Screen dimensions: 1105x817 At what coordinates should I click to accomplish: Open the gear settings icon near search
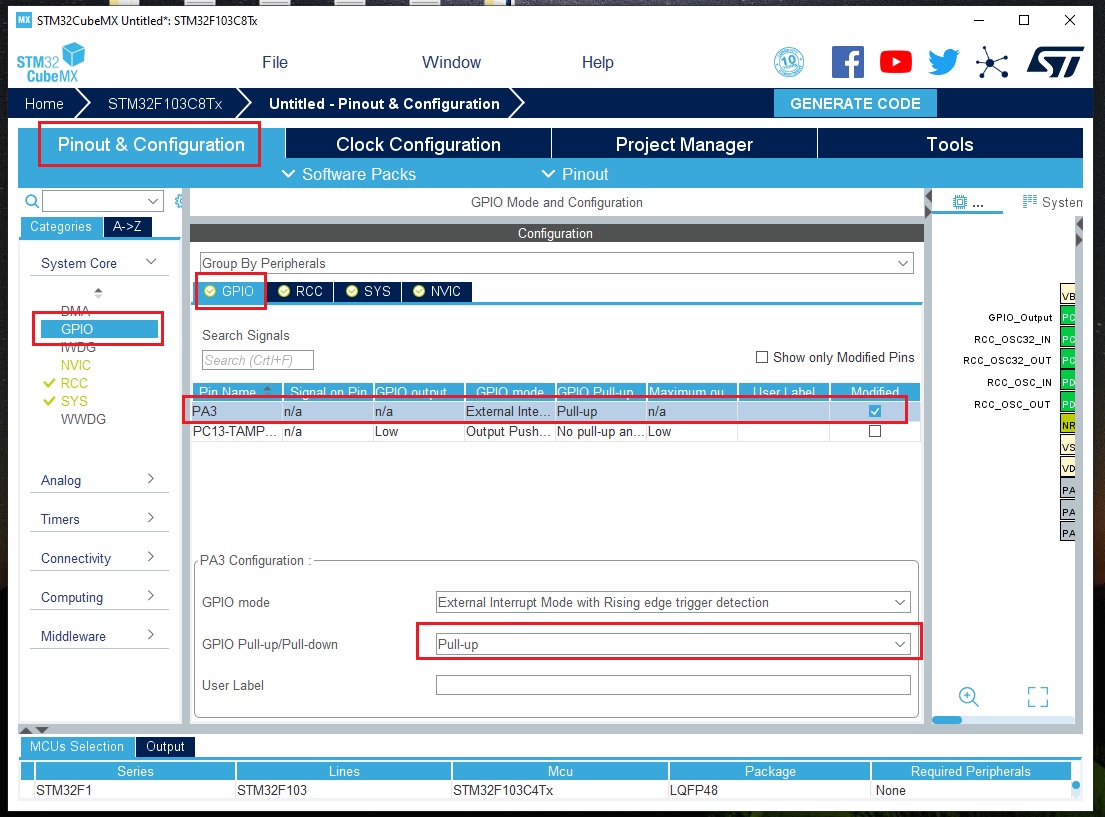(x=179, y=201)
